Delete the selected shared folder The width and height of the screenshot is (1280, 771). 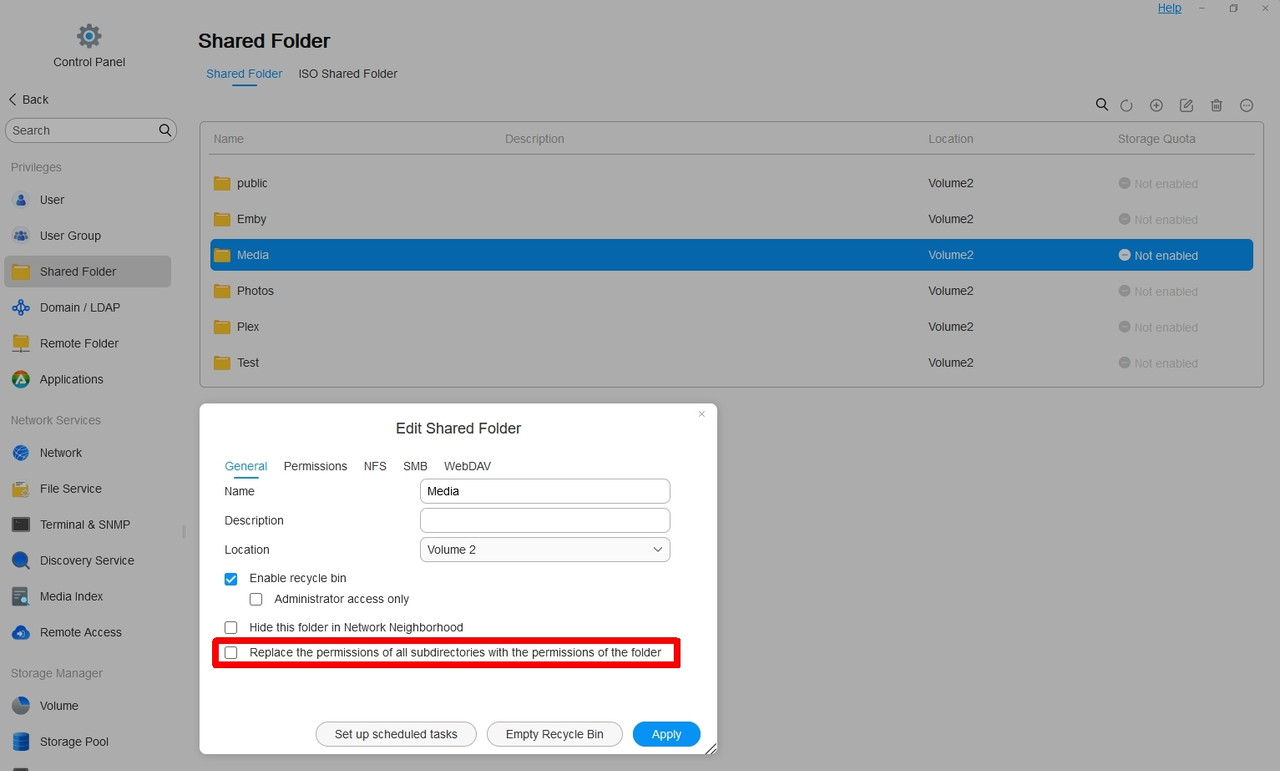pos(1216,105)
